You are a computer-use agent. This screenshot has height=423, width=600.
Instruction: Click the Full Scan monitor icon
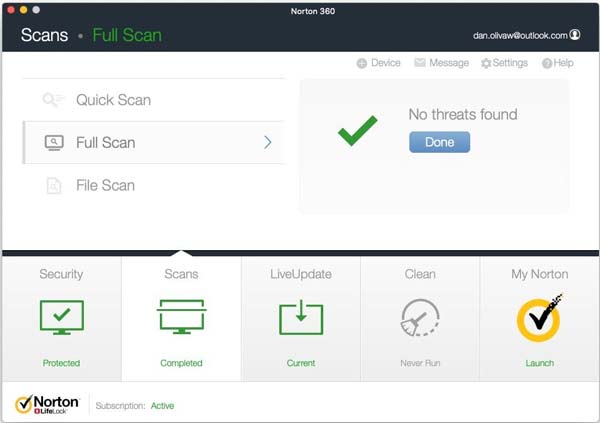click(54, 143)
